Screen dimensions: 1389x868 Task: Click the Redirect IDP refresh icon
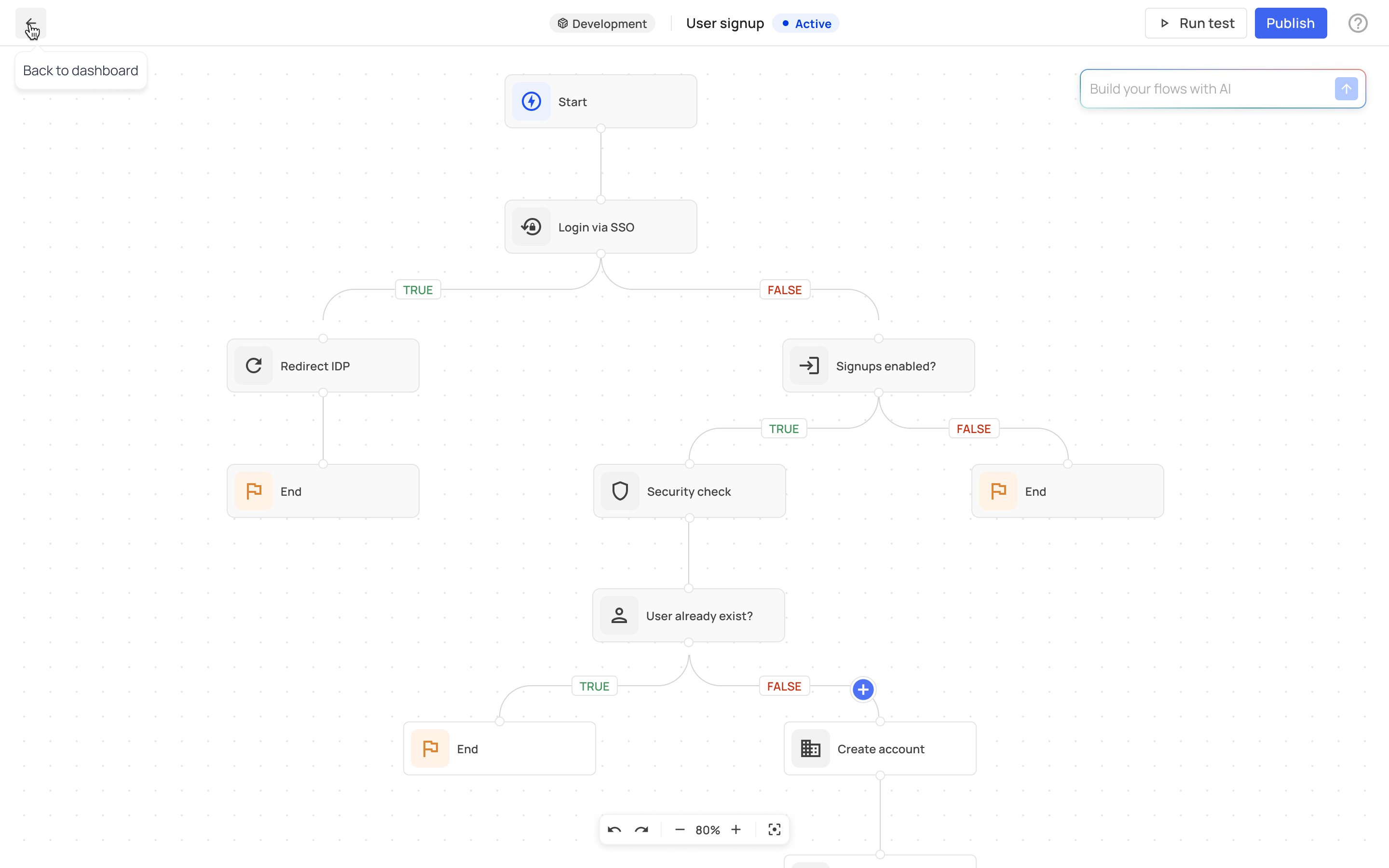[253, 366]
